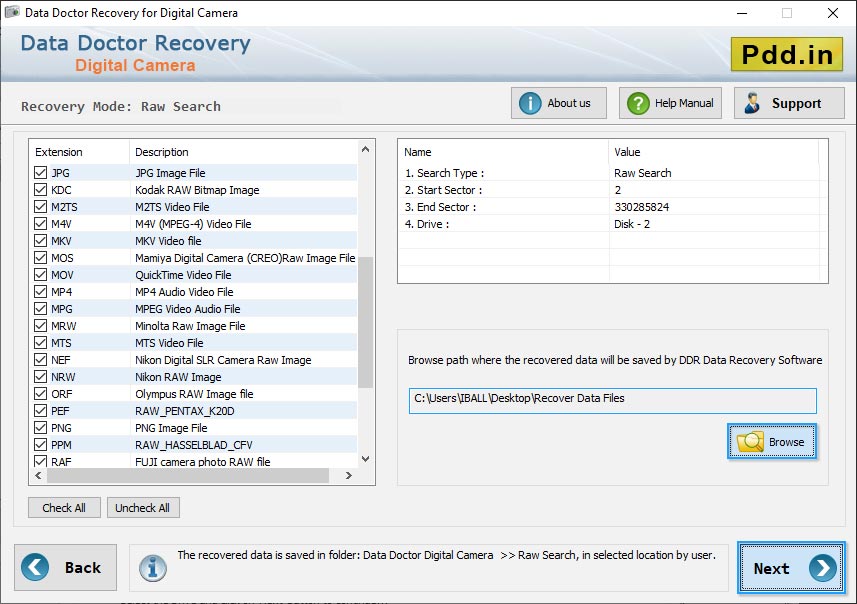Click the About us info icon
The width and height of the screenshot is (857, 604).
pyautogui.click(x=530, y=103)
